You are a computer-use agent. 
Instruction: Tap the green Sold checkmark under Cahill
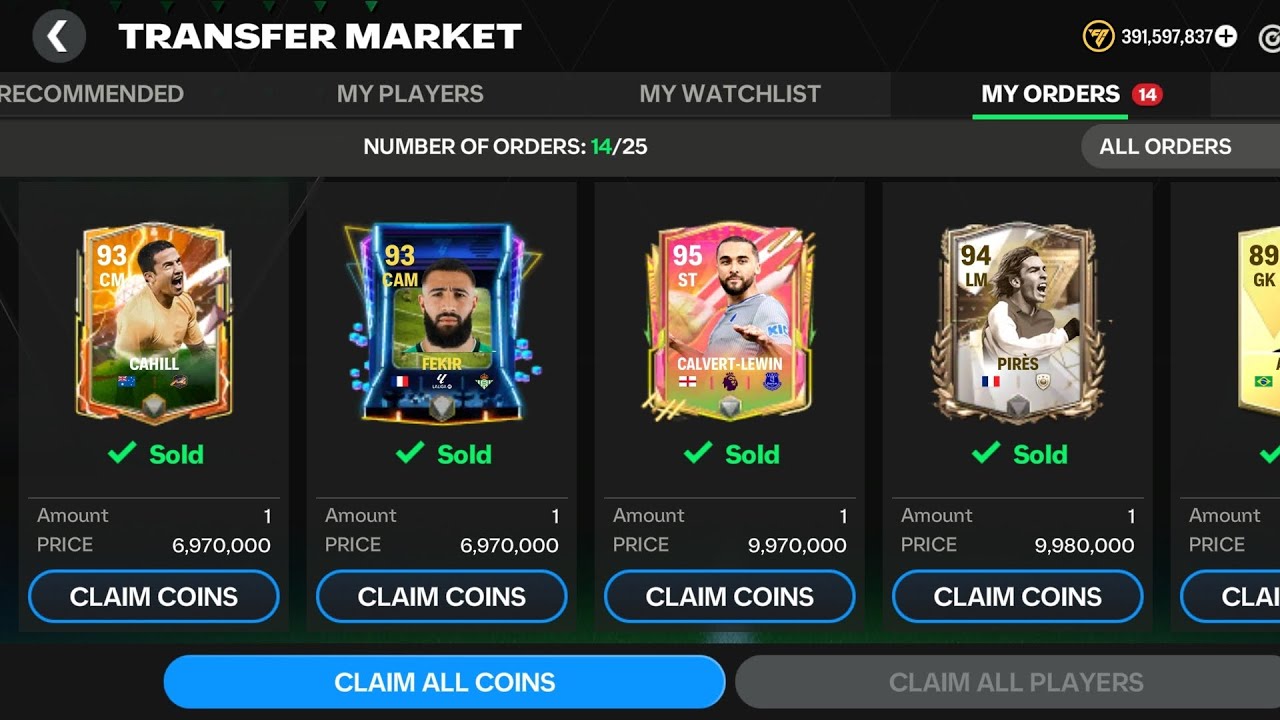coord(122,453)
